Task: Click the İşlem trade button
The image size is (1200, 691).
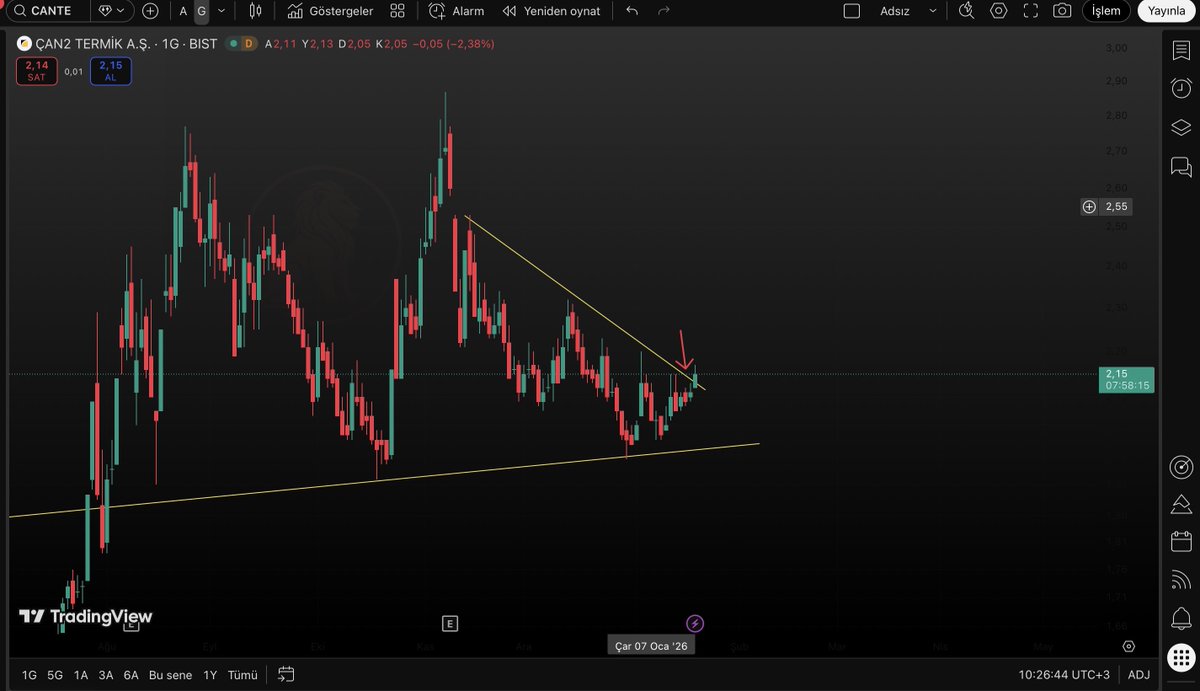Action: point(1106,11)
